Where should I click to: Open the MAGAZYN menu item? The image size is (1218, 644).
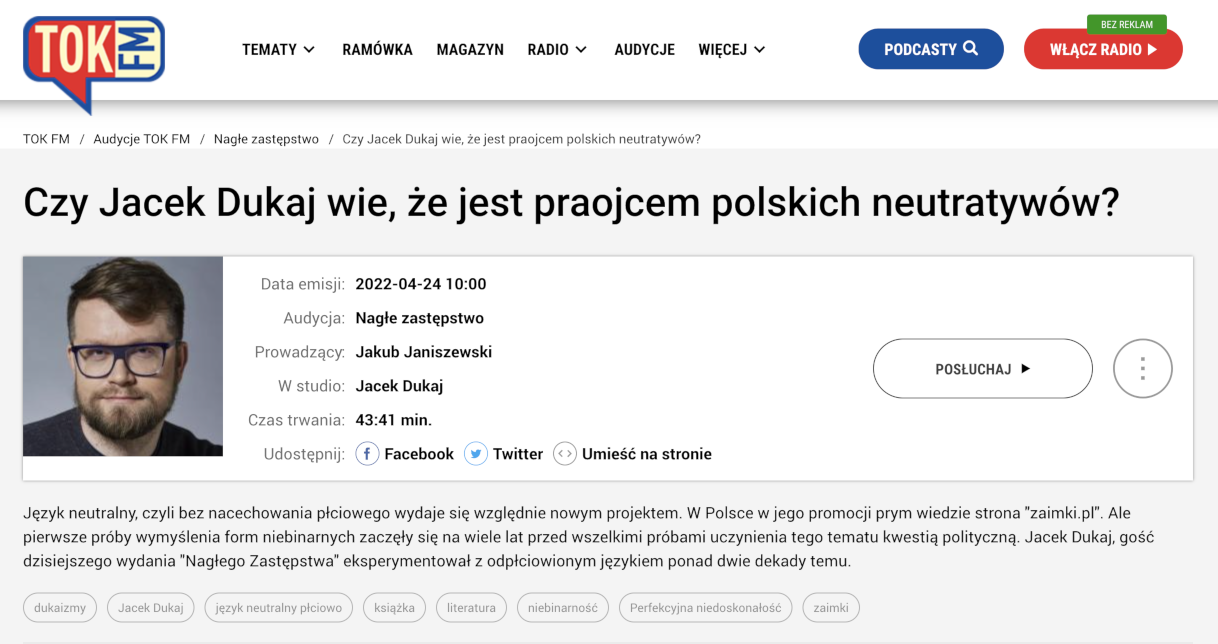tap(470, 49)
